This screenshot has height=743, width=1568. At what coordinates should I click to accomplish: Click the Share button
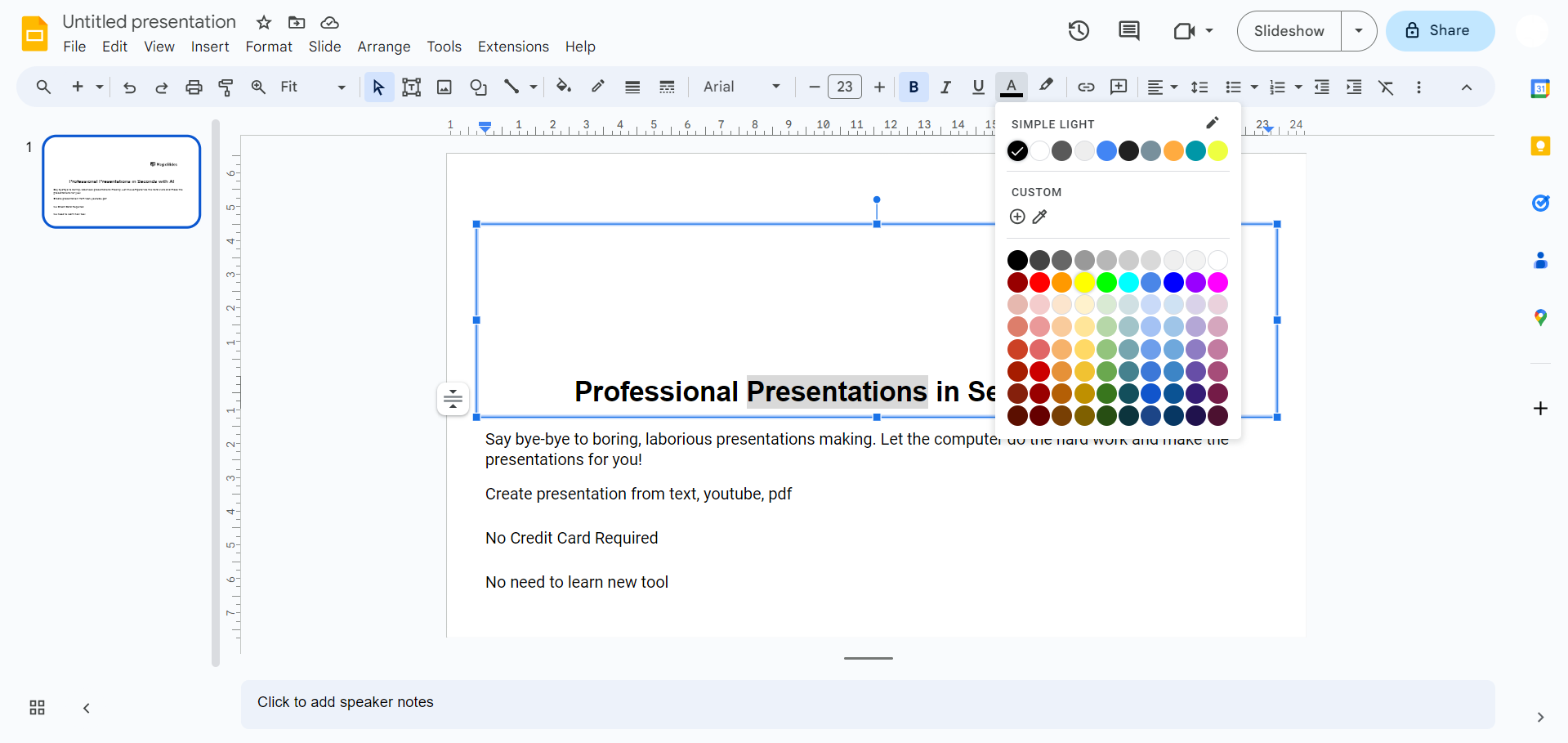(x=1440, y=31)
